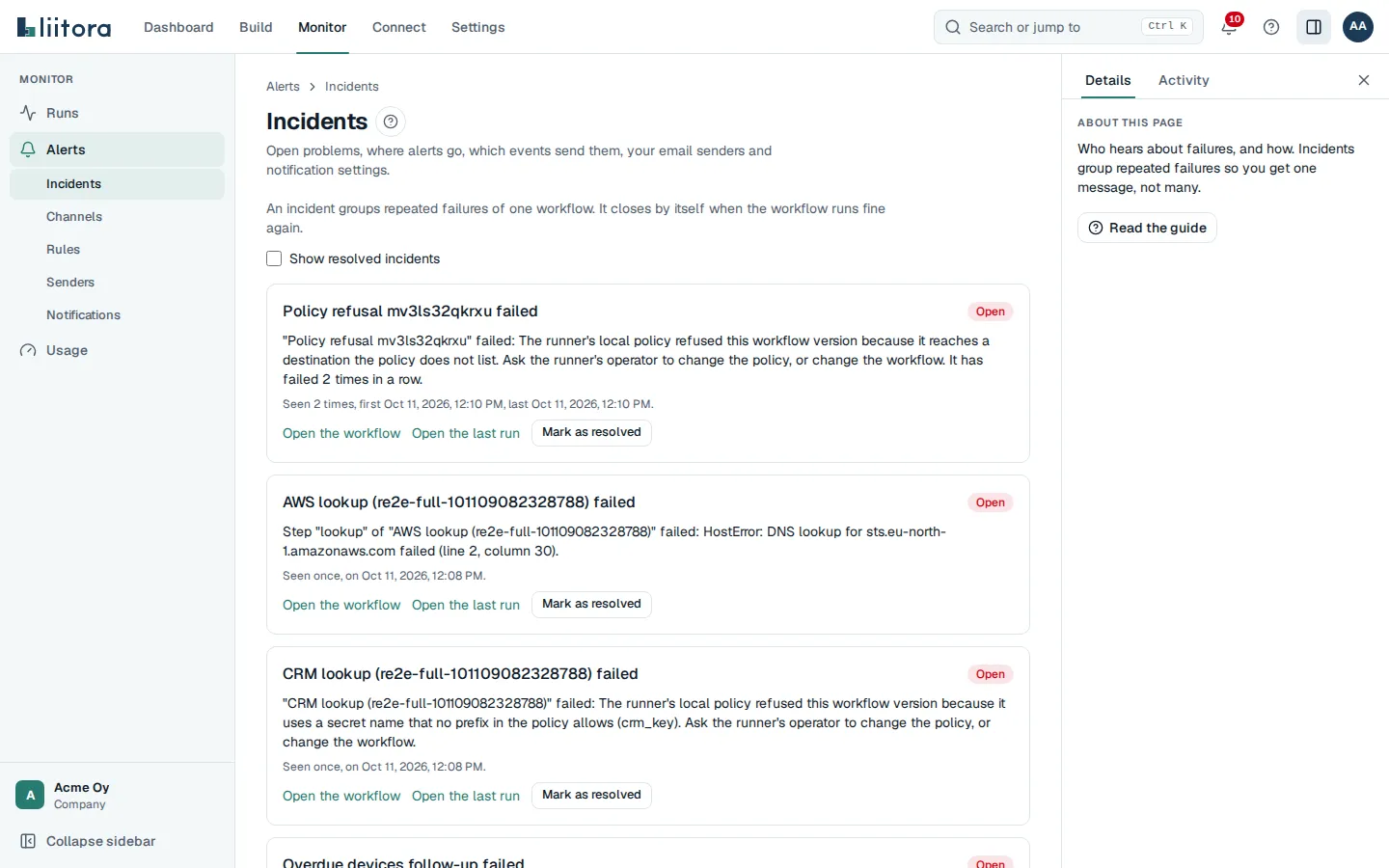Open the AA user avatar menu
1389x868 pixels.
(1358, 27)
